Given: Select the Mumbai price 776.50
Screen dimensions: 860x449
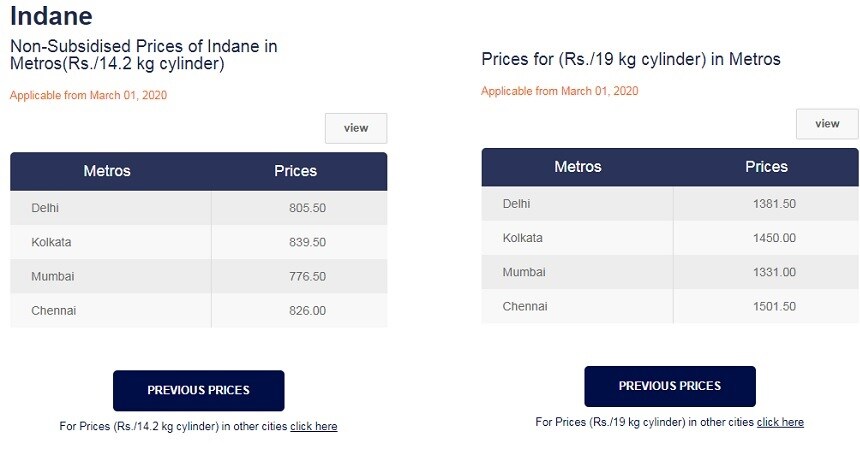Looking at the screenshot, I should point(307,276).
